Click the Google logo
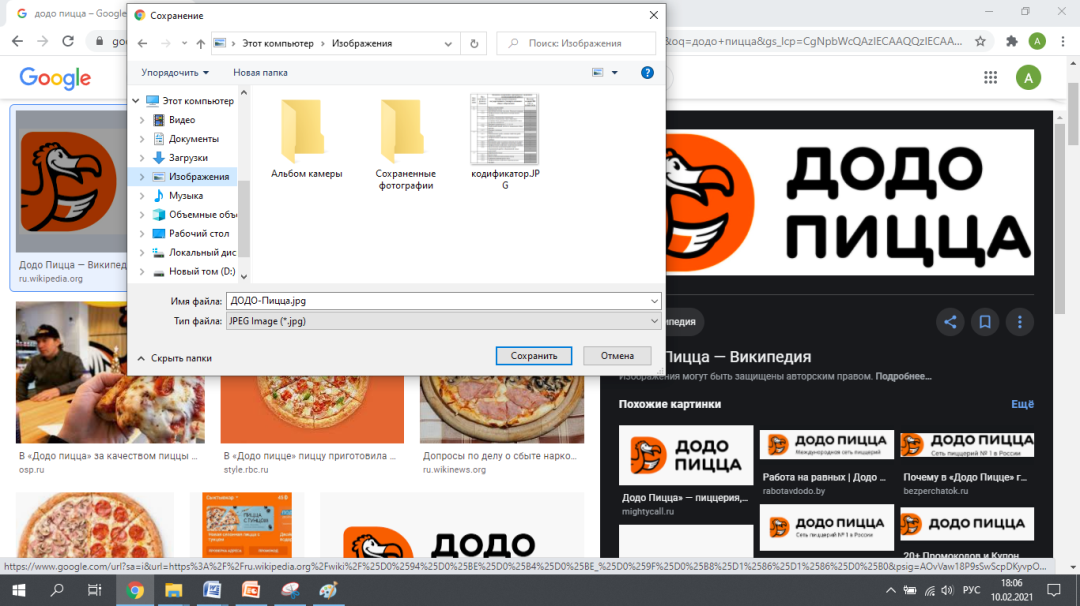This screenshot has width=1080, height=606. tap(55, 78)
